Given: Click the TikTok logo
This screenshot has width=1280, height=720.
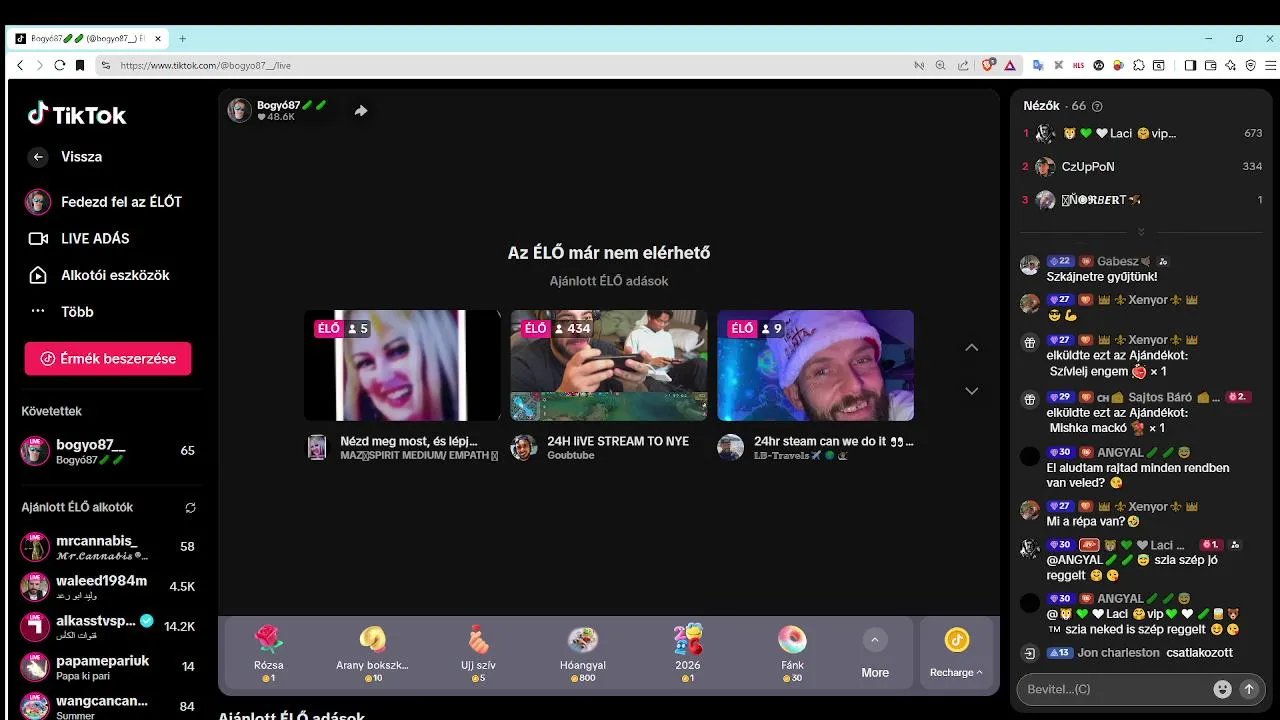Looking at the screenshot, I should tap(77, 115).
